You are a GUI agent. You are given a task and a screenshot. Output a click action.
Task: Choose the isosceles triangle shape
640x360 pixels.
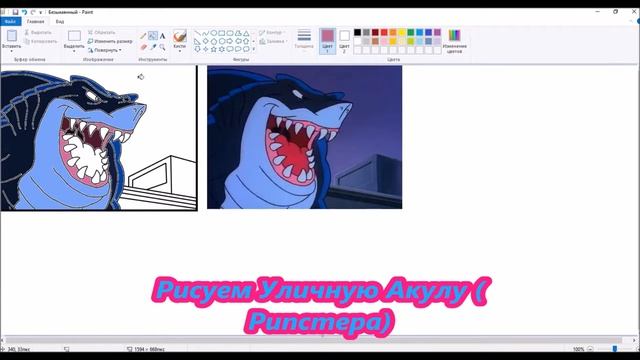pyautogui.click(x=246, y=33)
